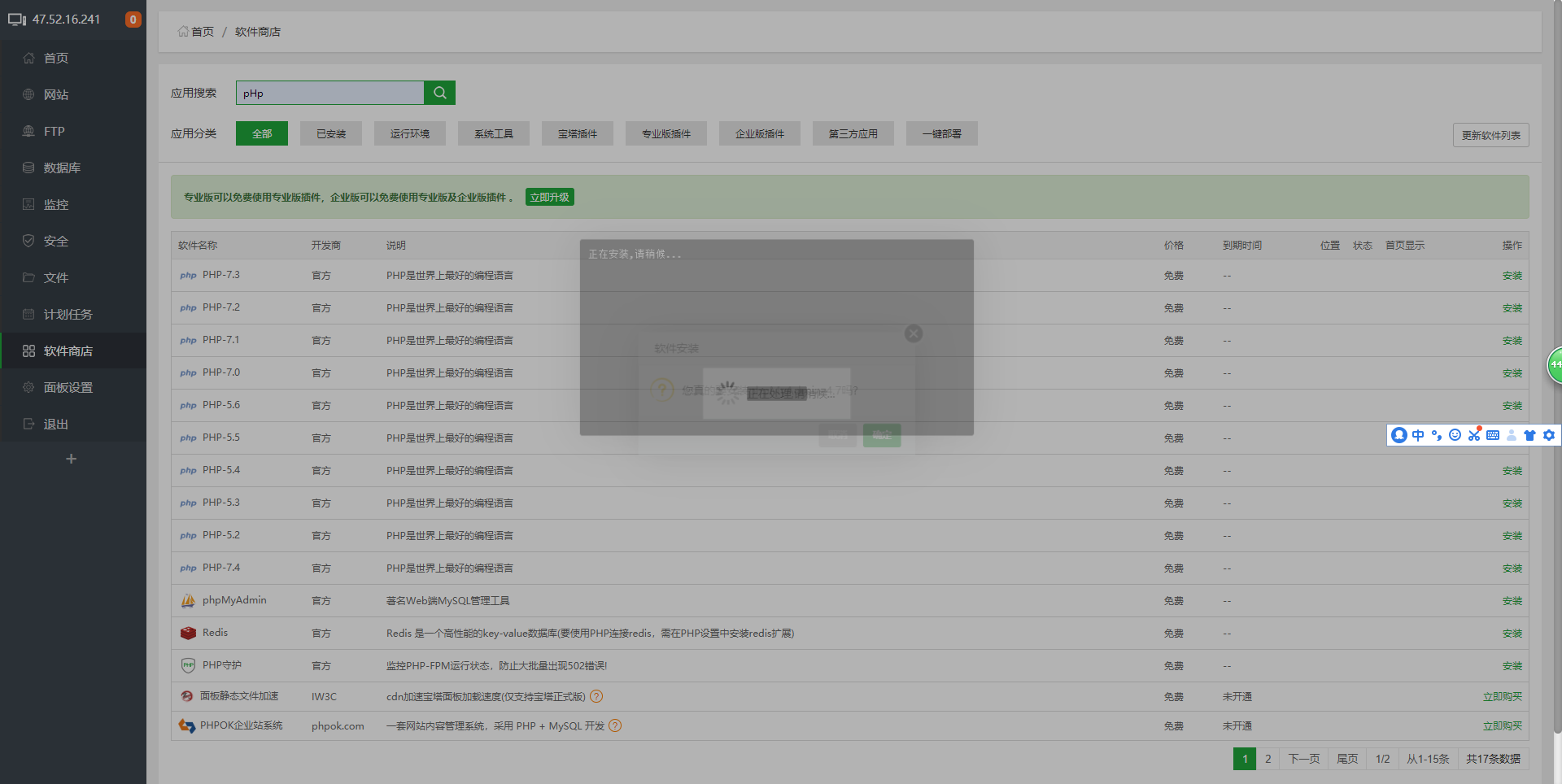Click the scissors icon in the IME toolbar

(x=1474, y=435)
